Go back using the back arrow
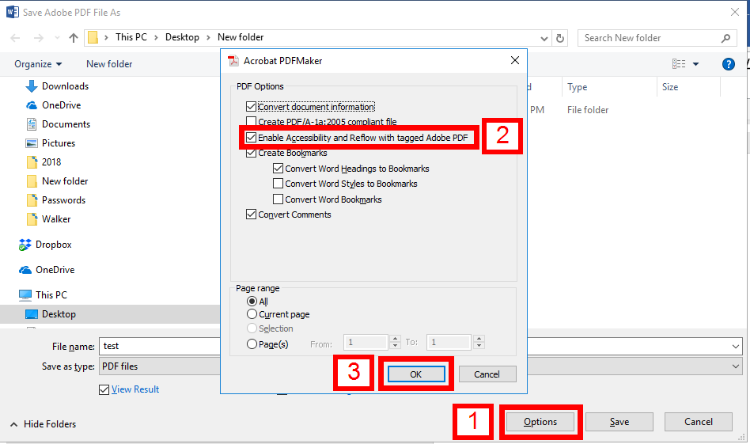The height and width of the screenshot is (444, 750). tap(15, 38)
